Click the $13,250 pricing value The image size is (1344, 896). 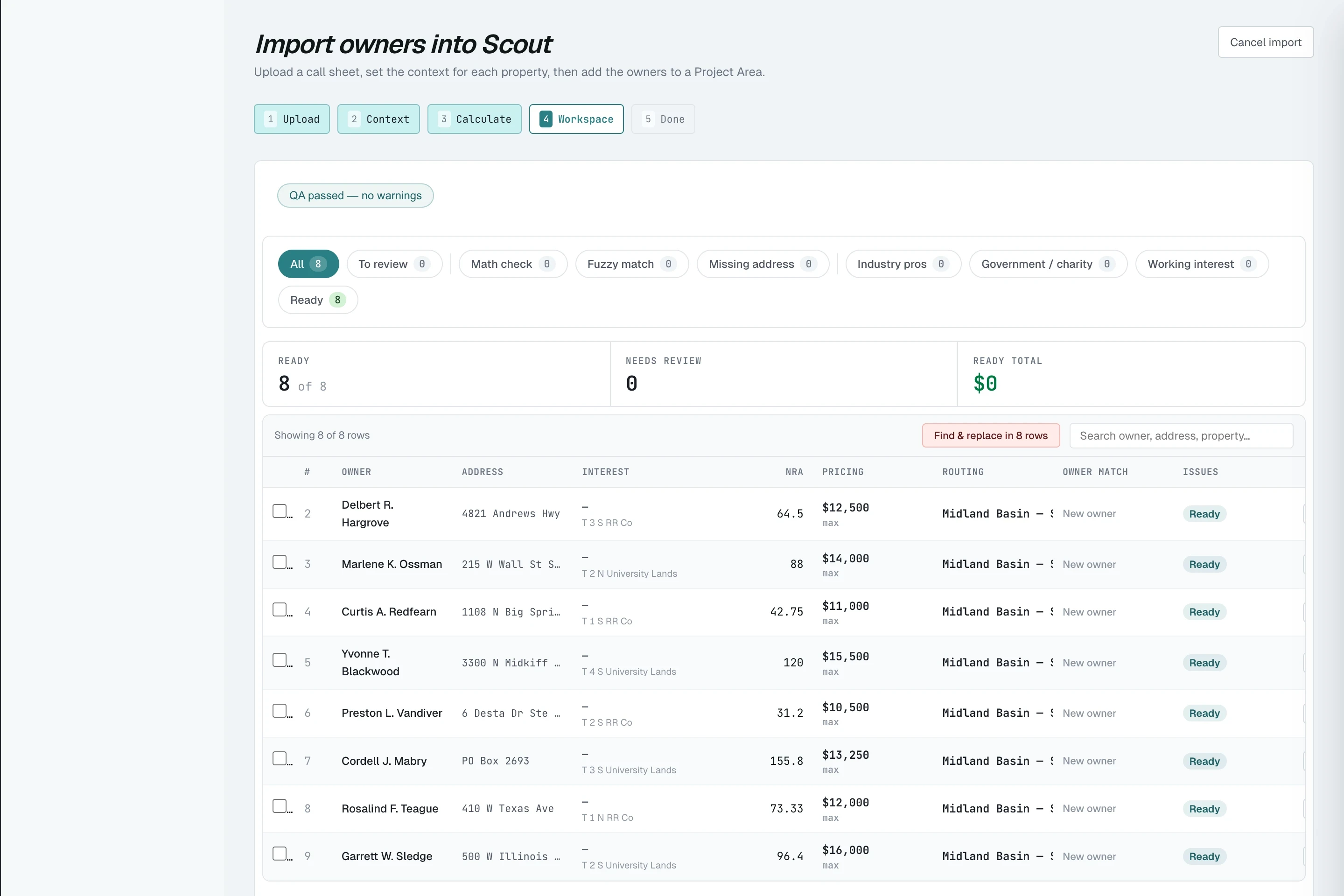point(845,755)
